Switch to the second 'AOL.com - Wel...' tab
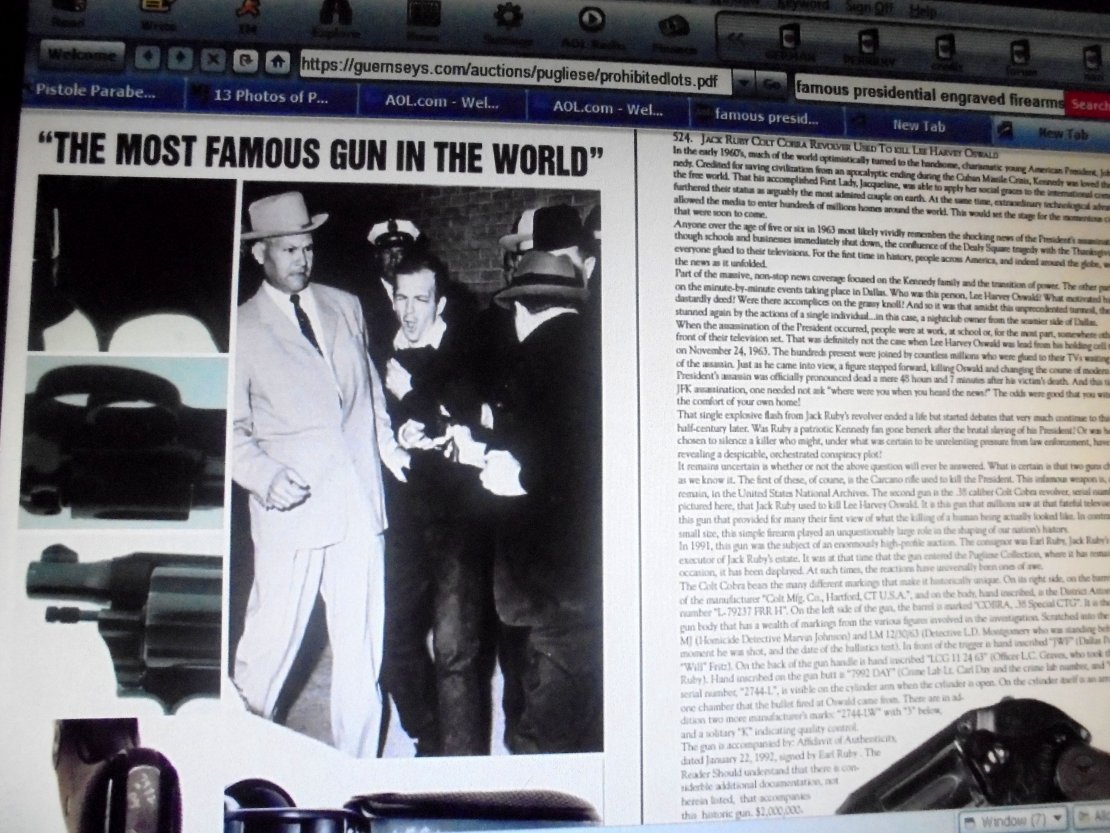Screen dimensions: 1110x833 click(x=607, y=109)
